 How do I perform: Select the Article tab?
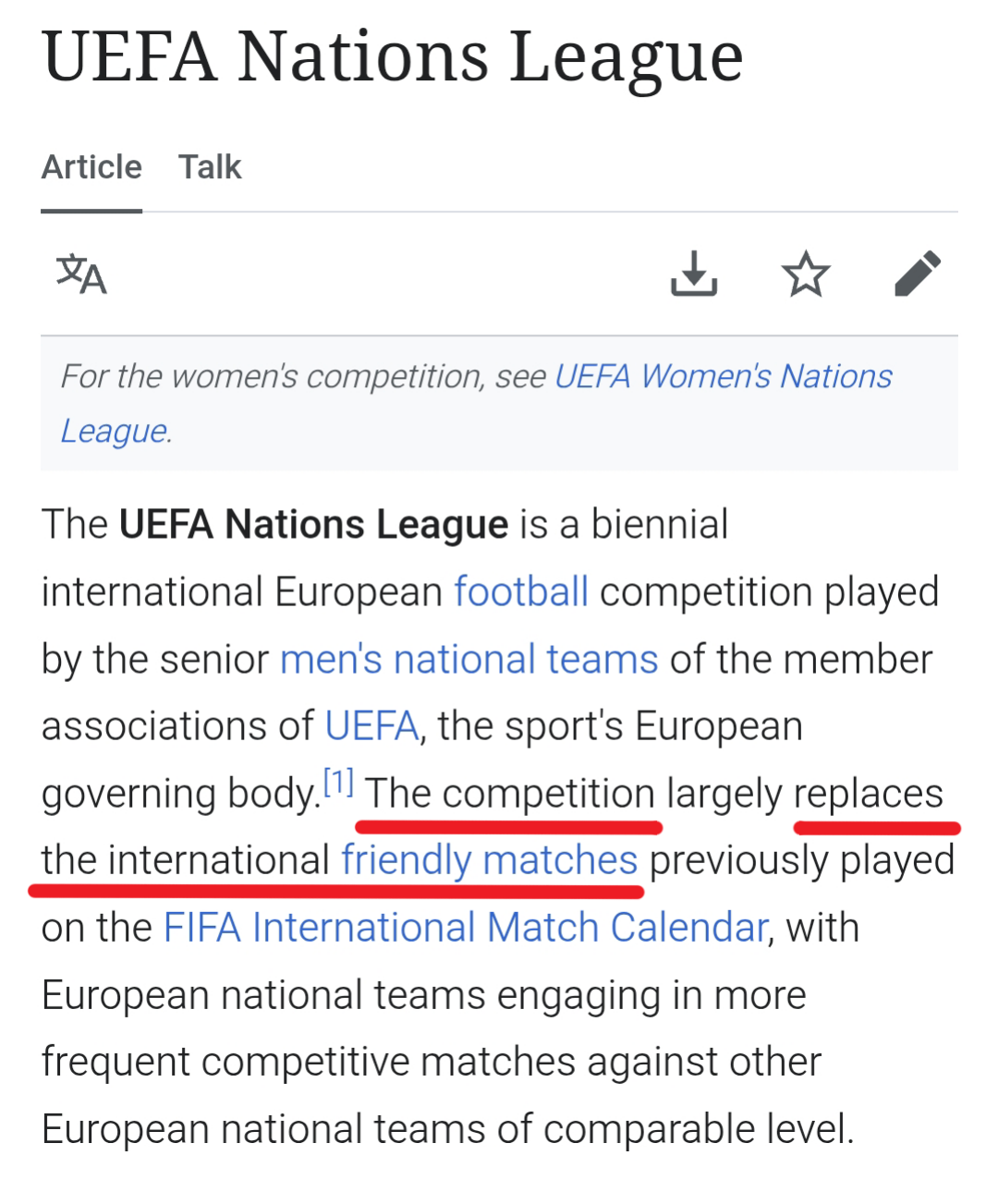[x=91, y=167]
